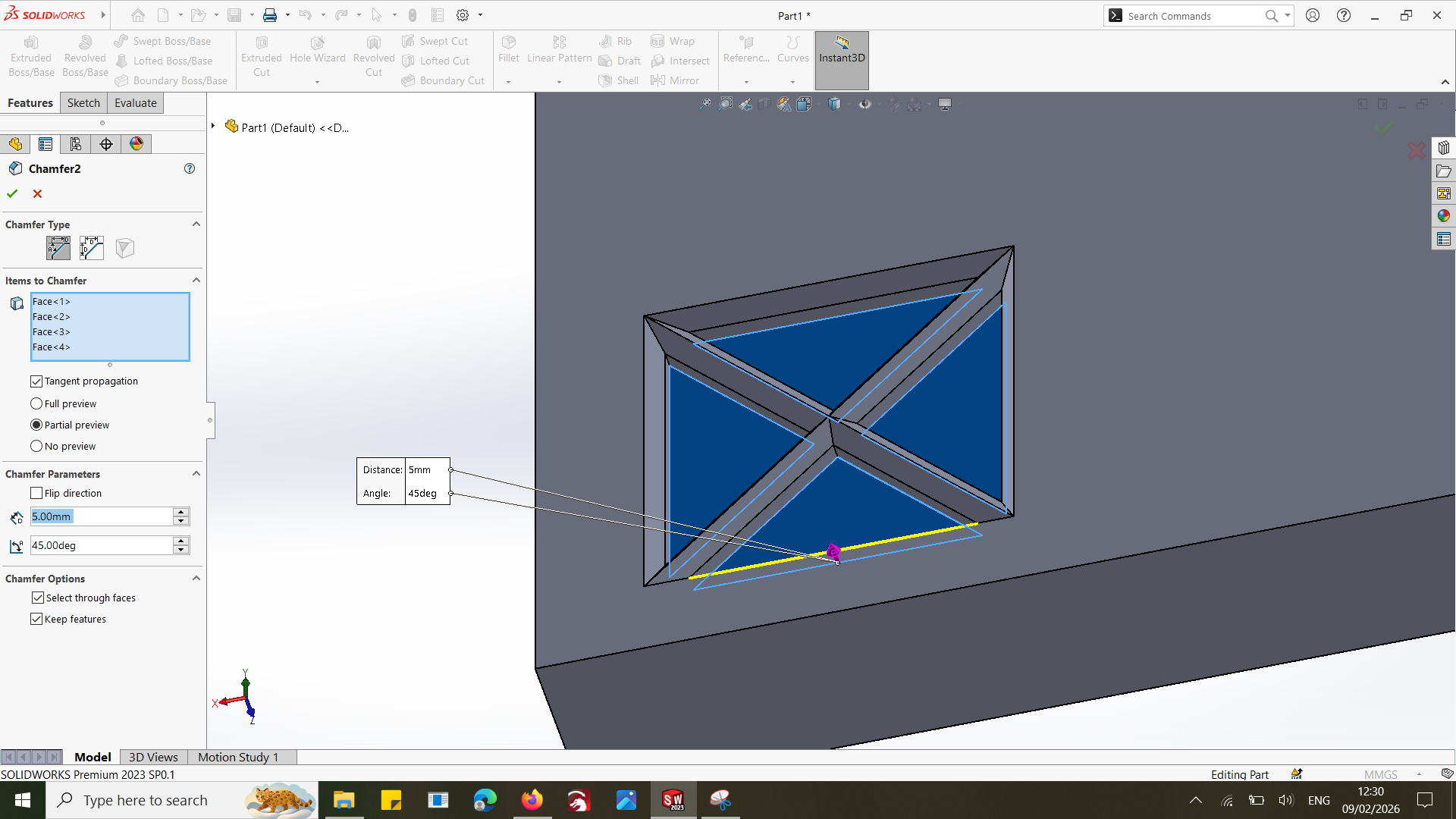Collapse the Items to Chamfer section
The width and height of the screenshot is (1456, 819).
[196, 281]
